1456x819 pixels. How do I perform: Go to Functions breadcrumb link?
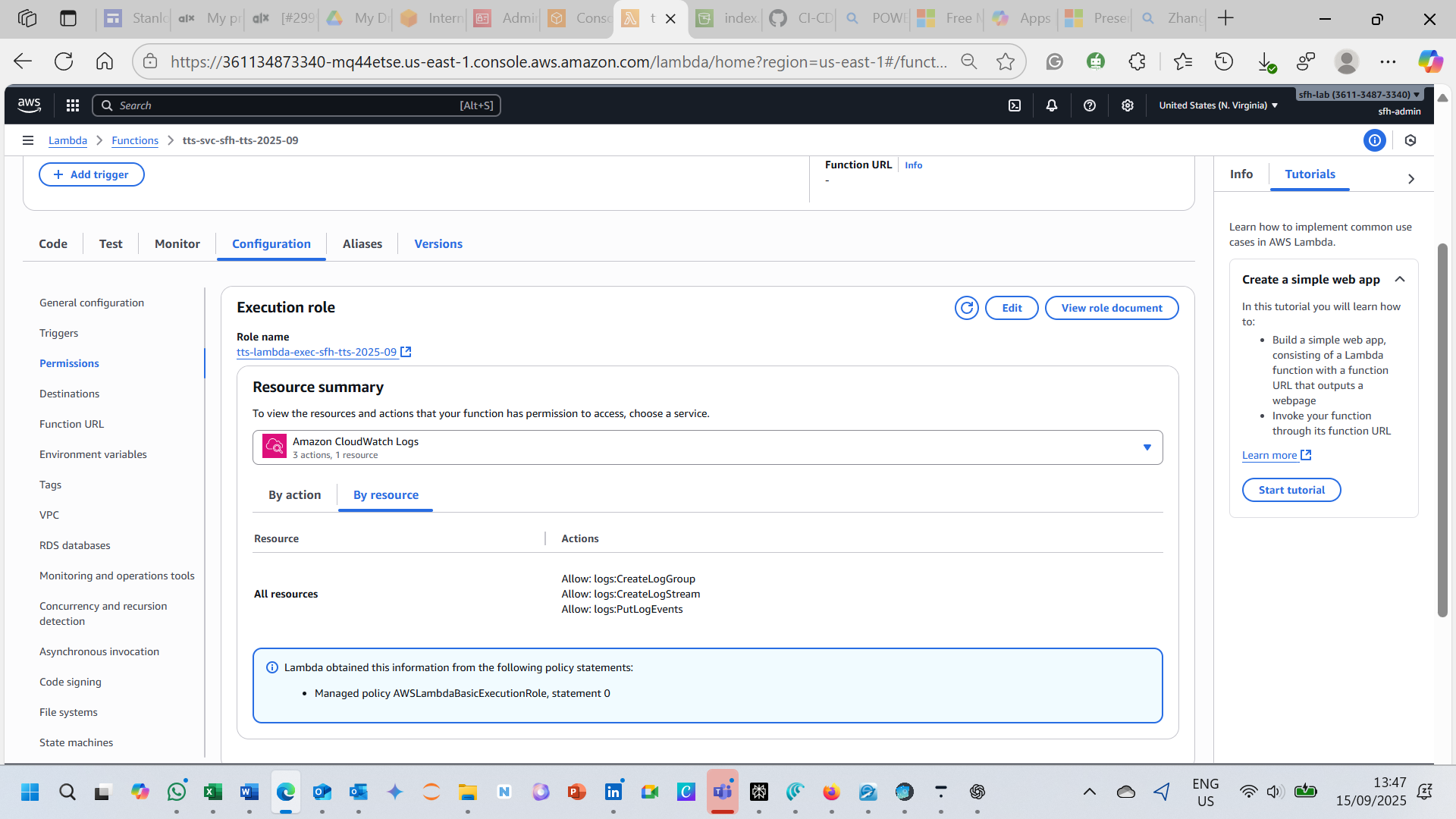[x=135, y=140]
